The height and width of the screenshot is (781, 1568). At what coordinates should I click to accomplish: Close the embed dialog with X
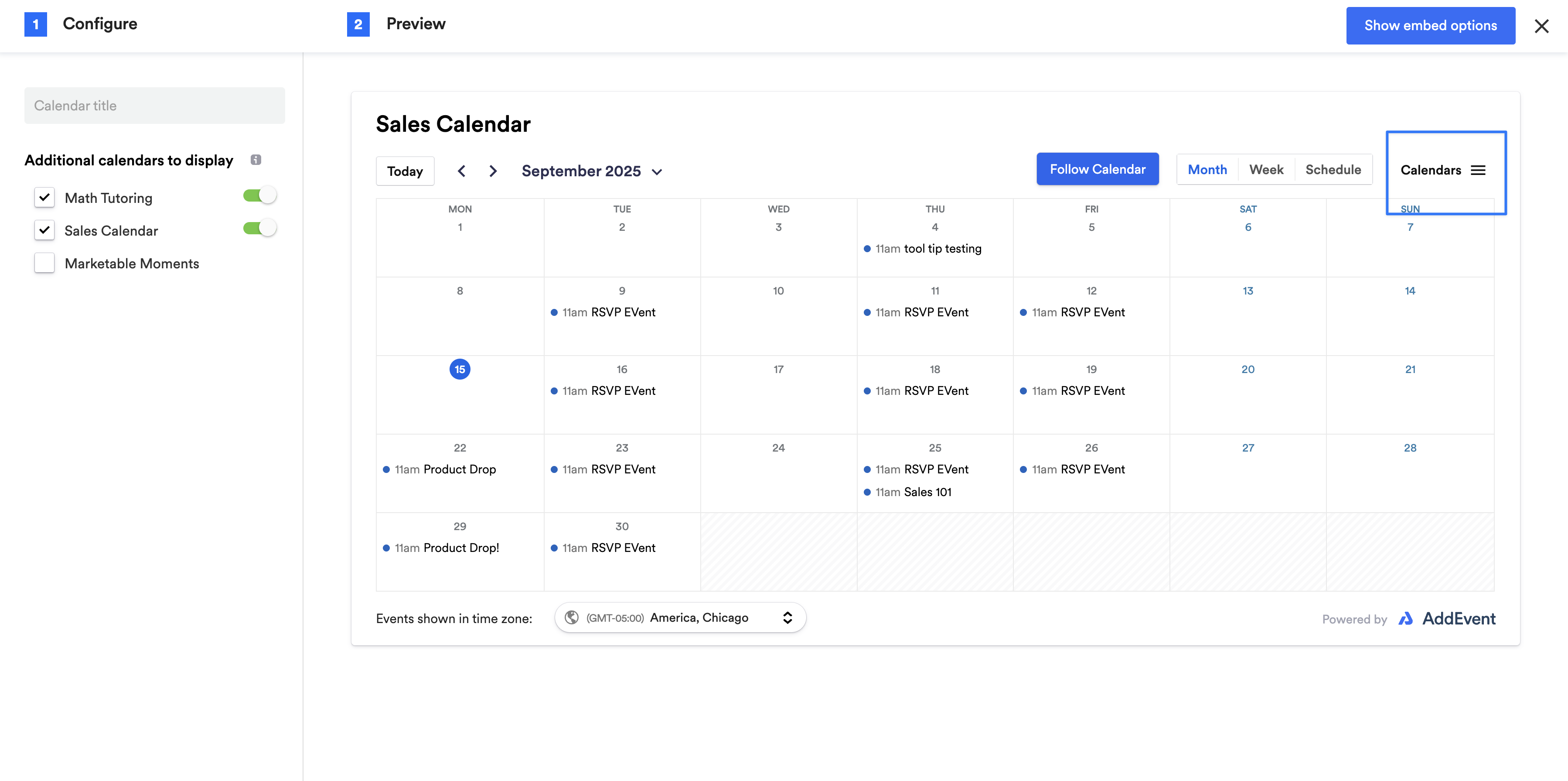(x=1541, y=26)
